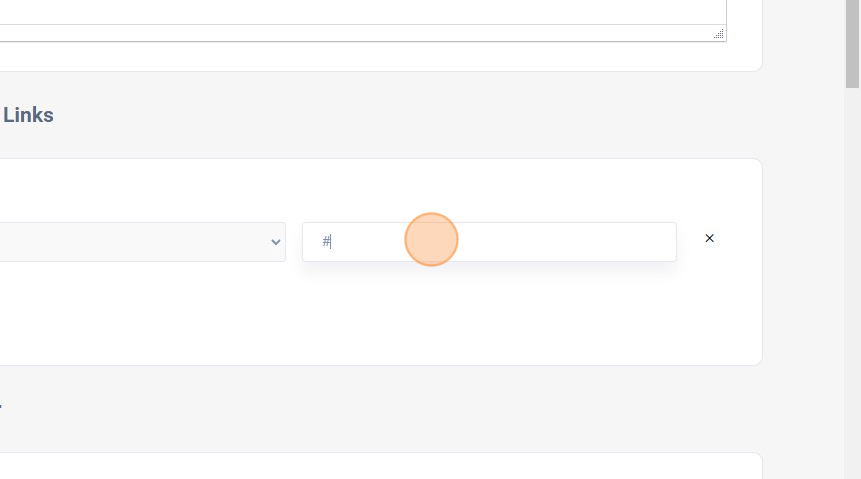
Task: Click scrollbar track below the thumb
Action: (852, 300)
